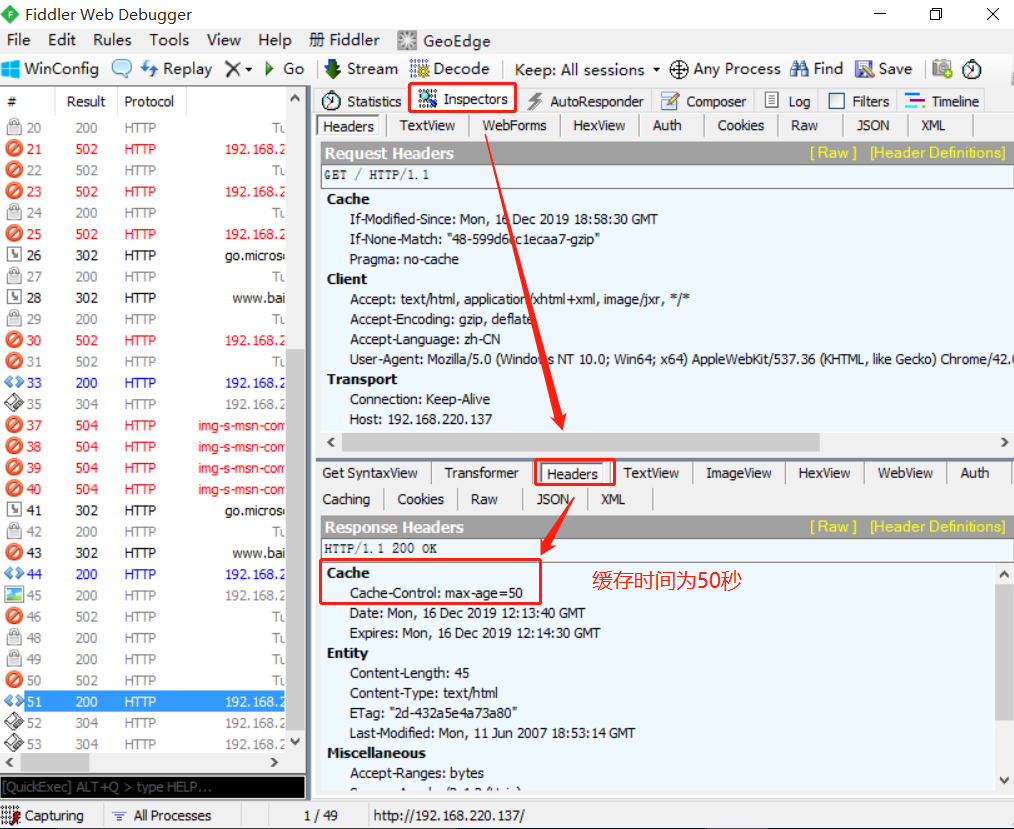Select session 35 cached diamond icon
Viewport: 1014px width, 829px height.
click(x=14, y=404)
